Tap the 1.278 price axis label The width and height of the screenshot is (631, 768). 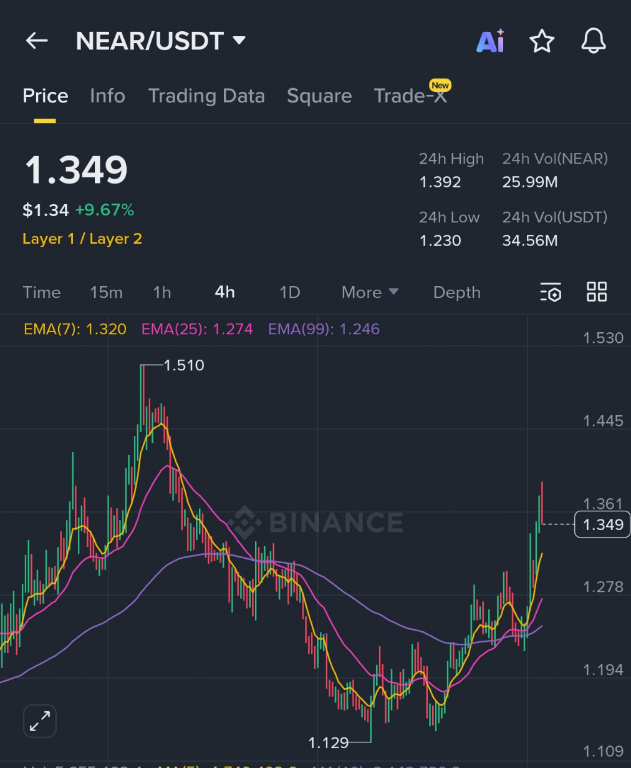pyautogui.click(x=603, y=587)
